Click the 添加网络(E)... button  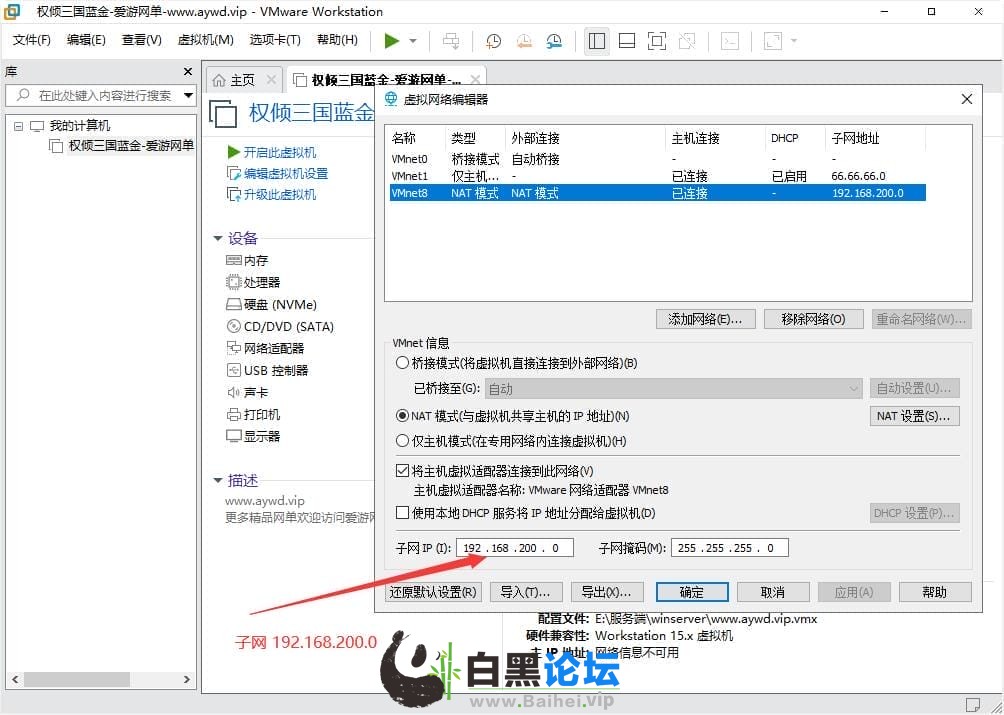704,319
